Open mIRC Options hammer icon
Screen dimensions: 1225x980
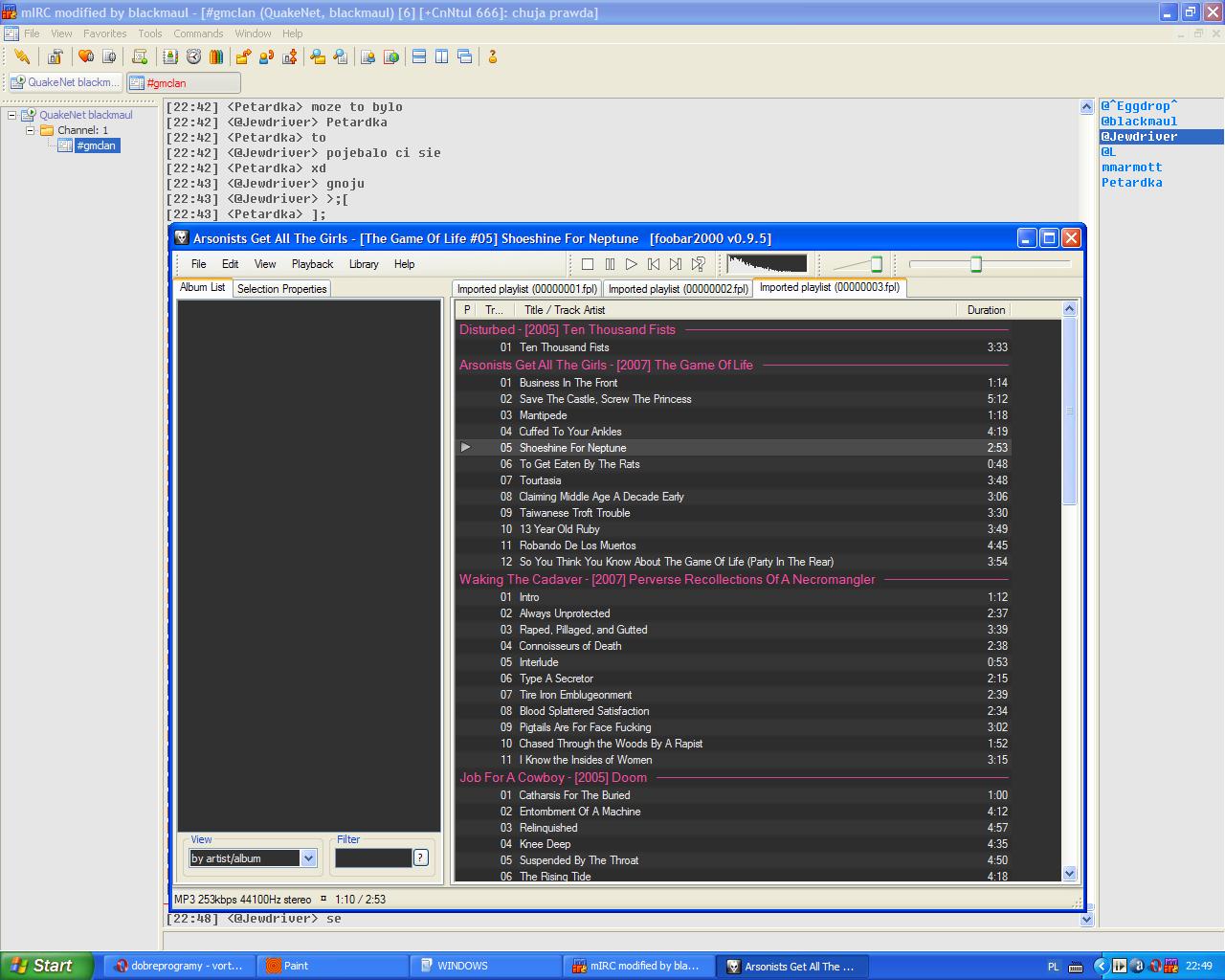pos(55,56)
